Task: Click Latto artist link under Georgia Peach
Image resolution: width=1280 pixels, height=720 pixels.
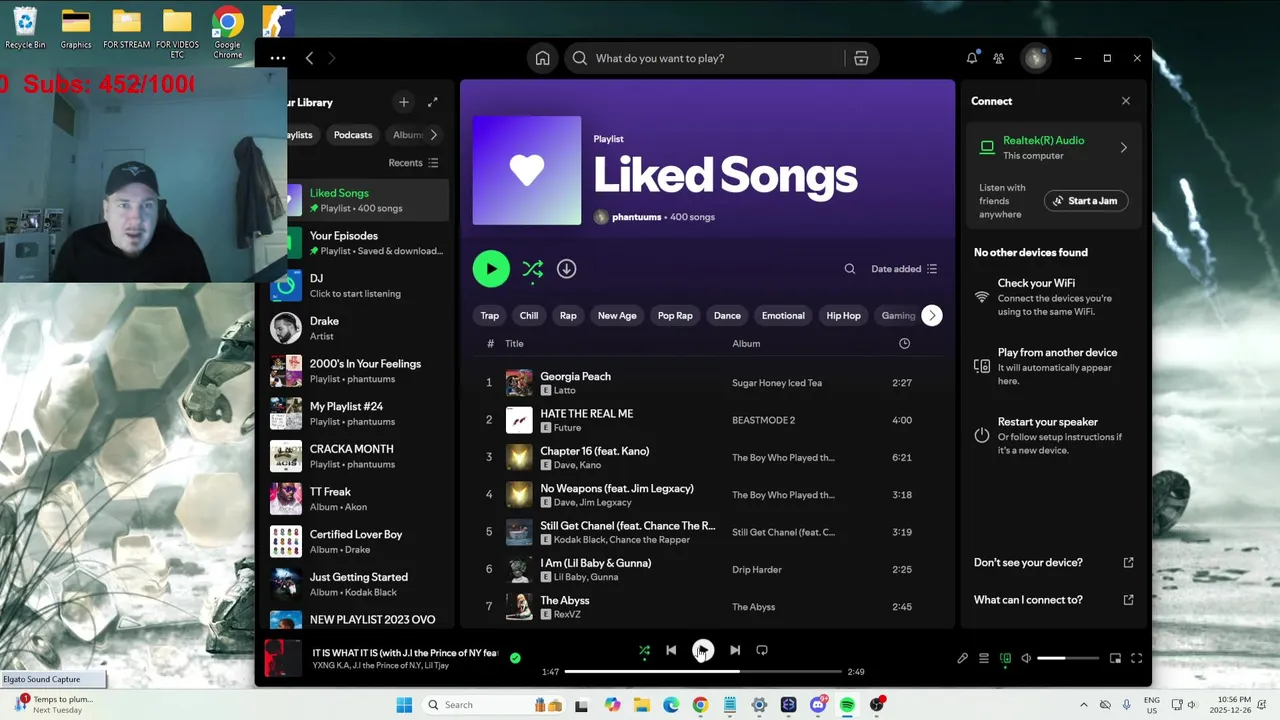Action: [x=564, y=390]
